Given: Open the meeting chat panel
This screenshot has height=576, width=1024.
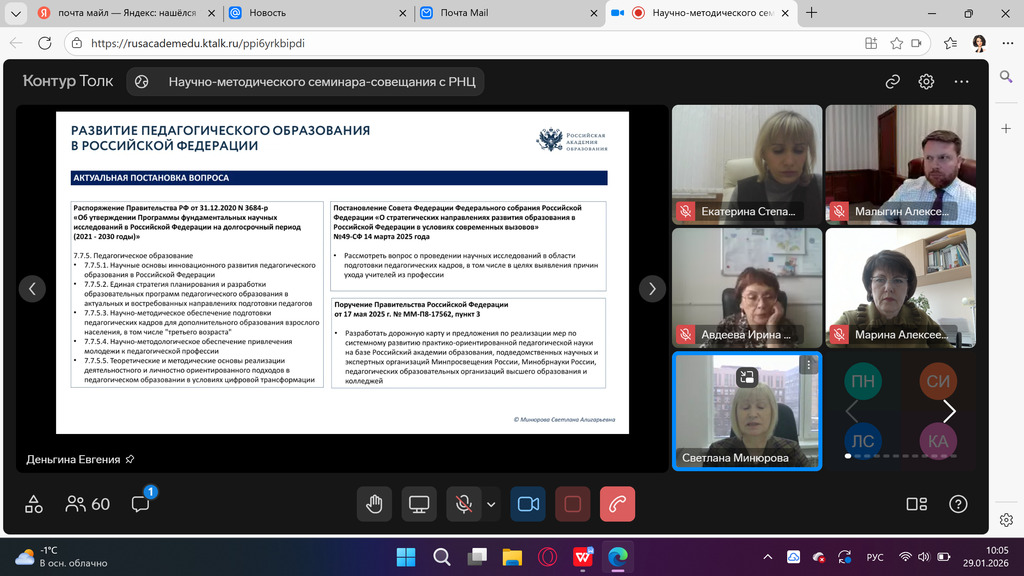Looking at the screenshot, I should click(x=140, y=504).
